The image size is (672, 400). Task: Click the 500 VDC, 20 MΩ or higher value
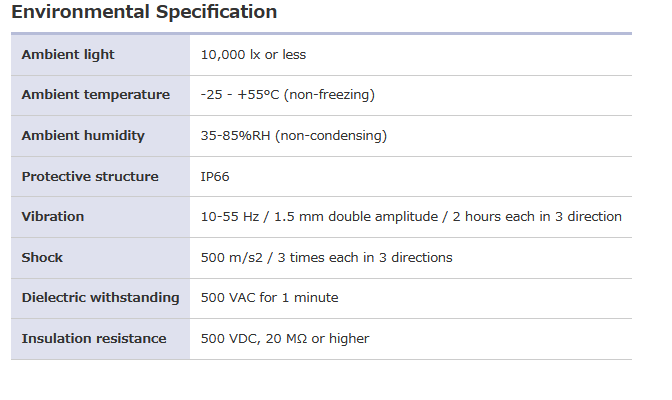pyautogui.click(x=285, y=339)
